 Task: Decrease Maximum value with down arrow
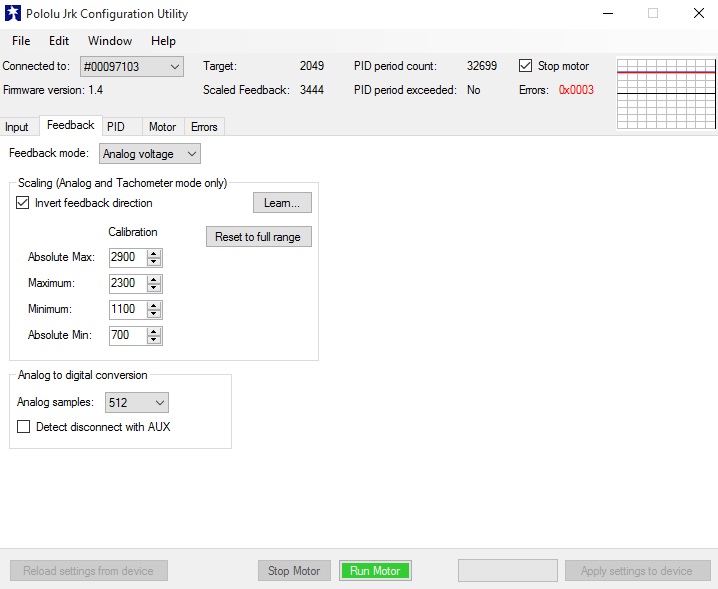[x=154, y=288]
